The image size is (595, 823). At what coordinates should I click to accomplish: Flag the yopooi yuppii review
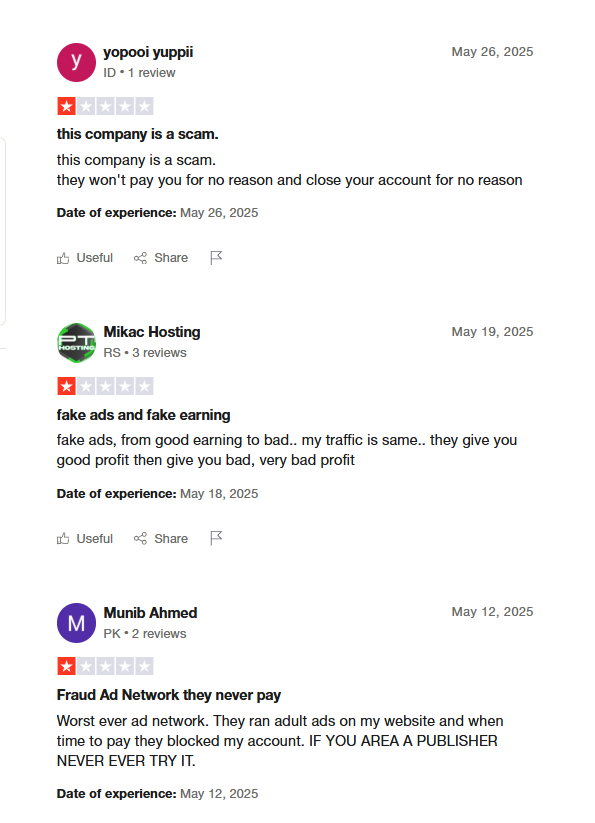(x=216, y=258)
